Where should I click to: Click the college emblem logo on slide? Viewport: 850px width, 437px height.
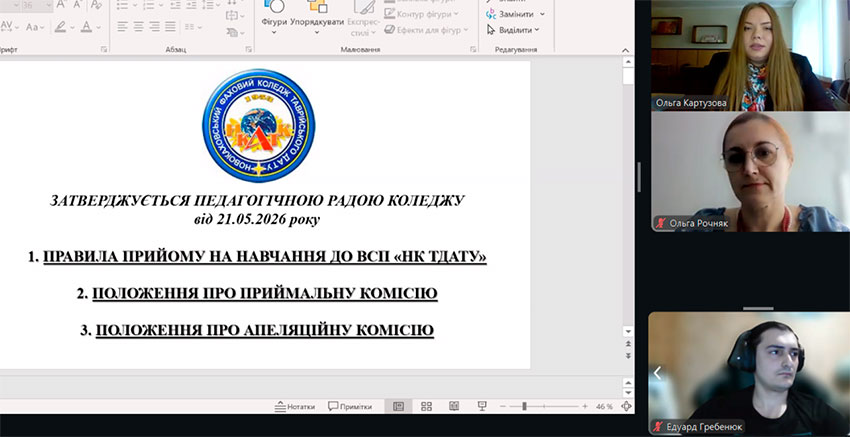[x=259, y=125]
